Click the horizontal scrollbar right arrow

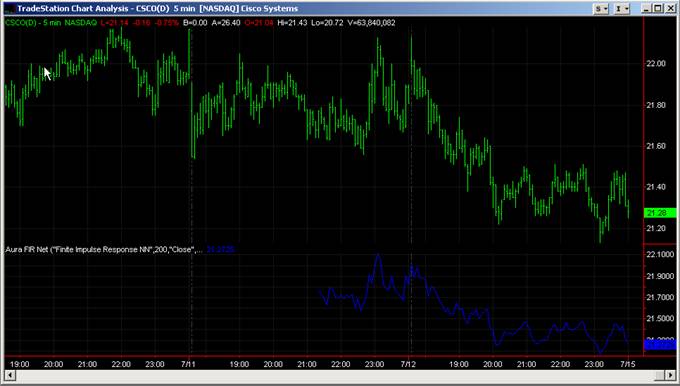point(670,375)
